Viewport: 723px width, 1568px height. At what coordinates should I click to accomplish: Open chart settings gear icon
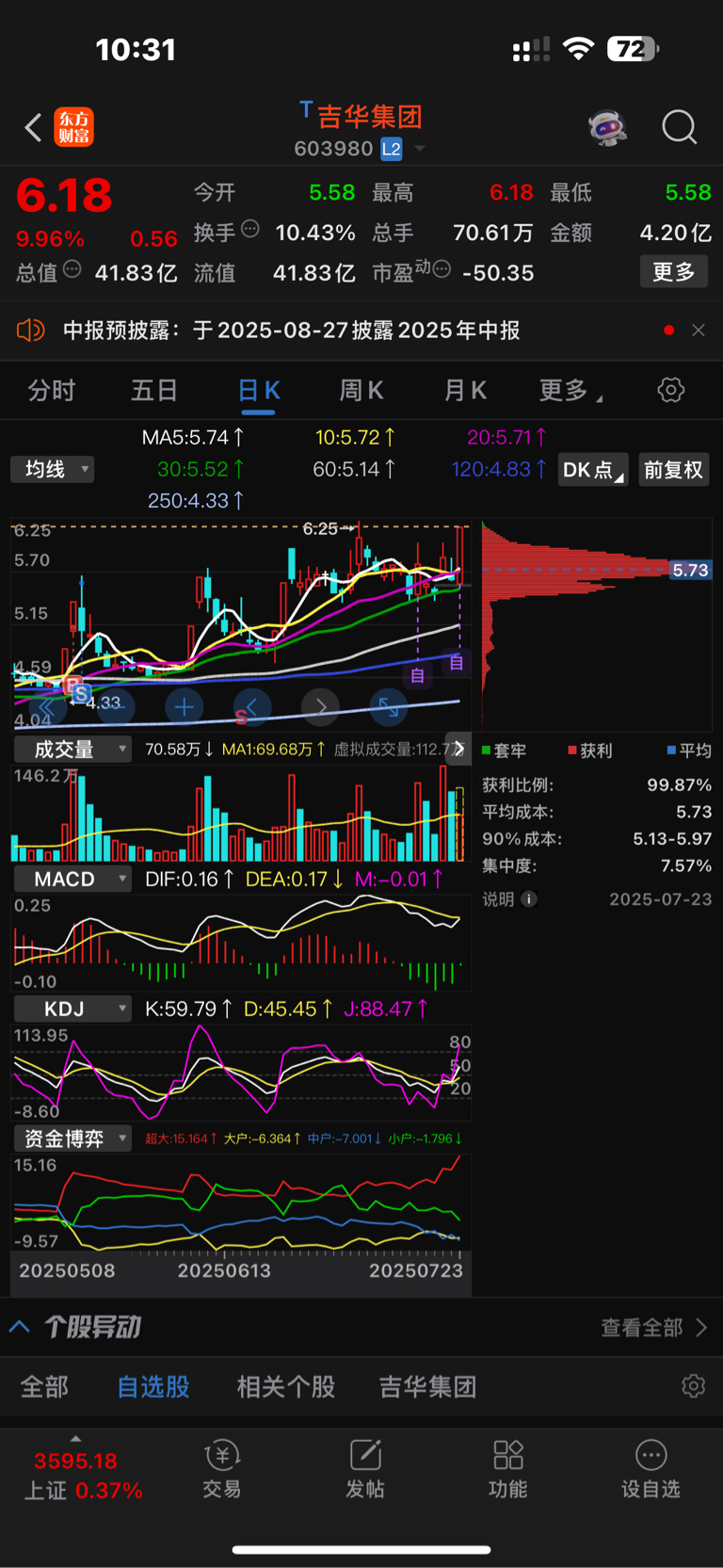point(671,390)
